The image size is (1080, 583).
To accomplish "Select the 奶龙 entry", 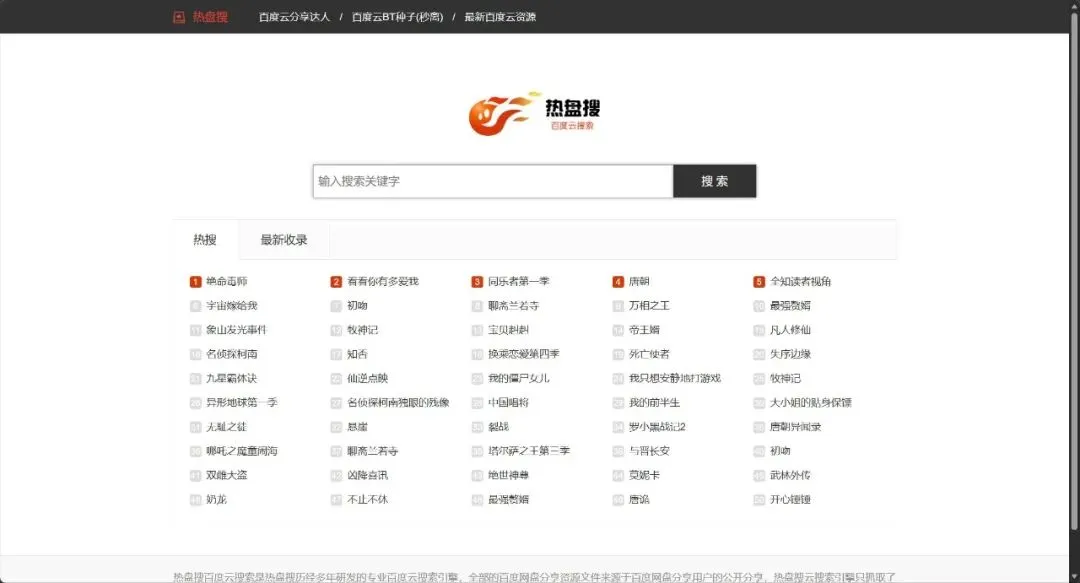I will click(x=216, y=500).
